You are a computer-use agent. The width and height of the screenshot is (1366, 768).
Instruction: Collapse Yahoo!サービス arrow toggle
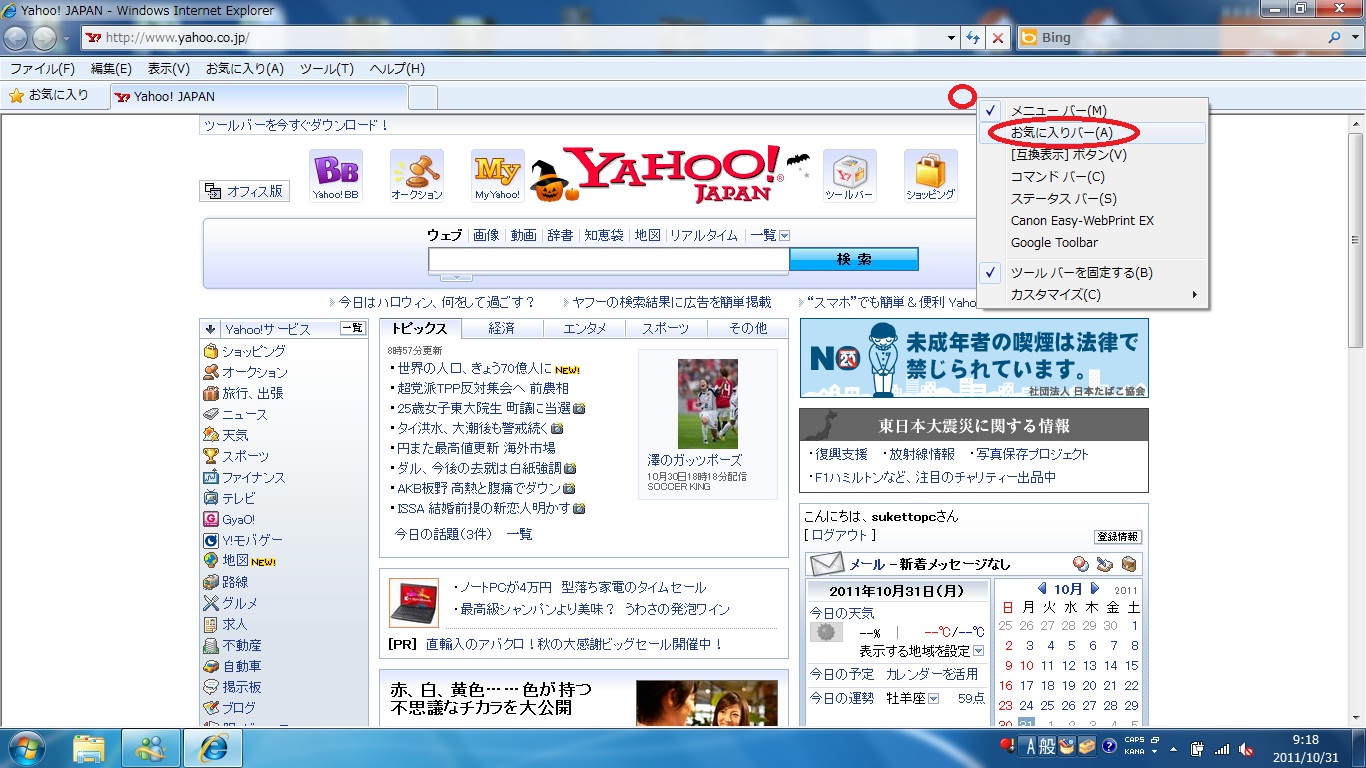pyautogui.click(x=210, y=329)
